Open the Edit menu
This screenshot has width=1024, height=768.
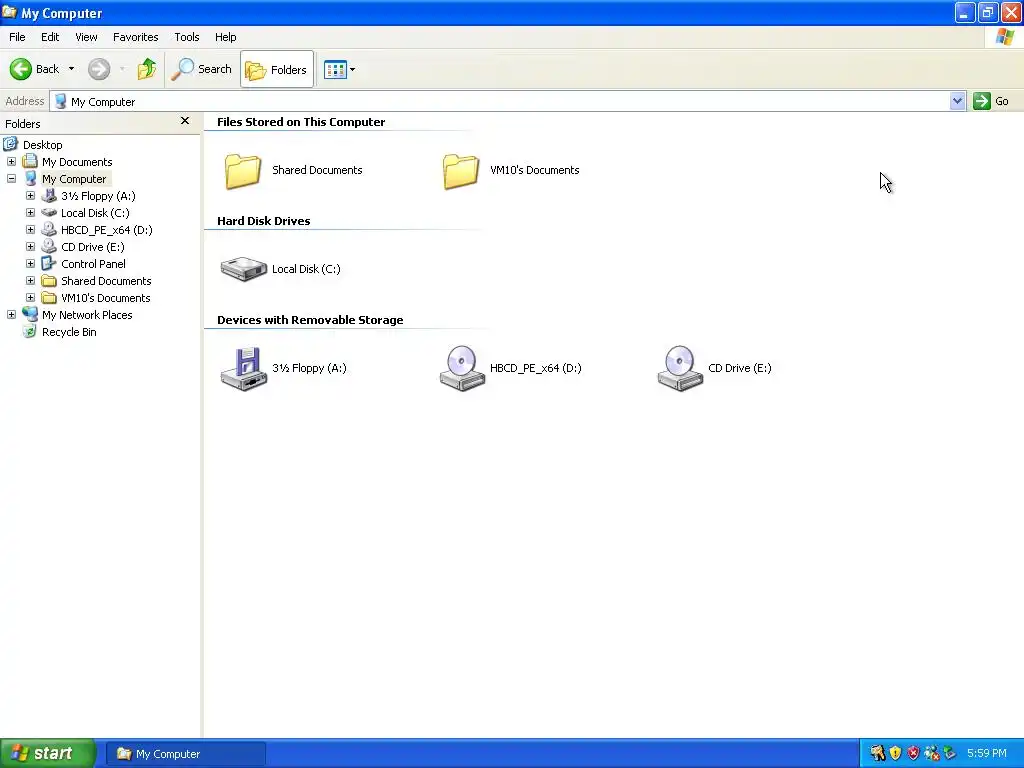pos(50,37)
